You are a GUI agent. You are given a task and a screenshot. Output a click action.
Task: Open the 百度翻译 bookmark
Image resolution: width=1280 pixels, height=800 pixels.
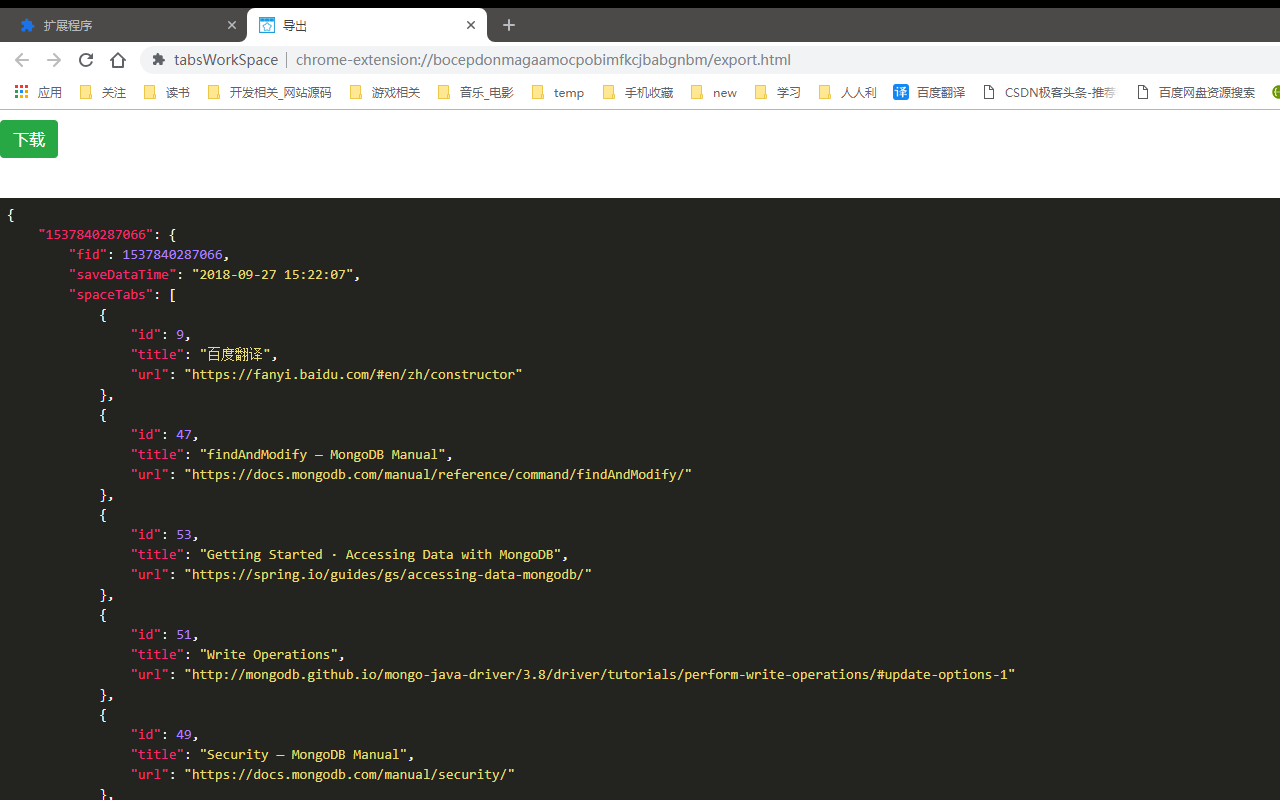point(929,92)
